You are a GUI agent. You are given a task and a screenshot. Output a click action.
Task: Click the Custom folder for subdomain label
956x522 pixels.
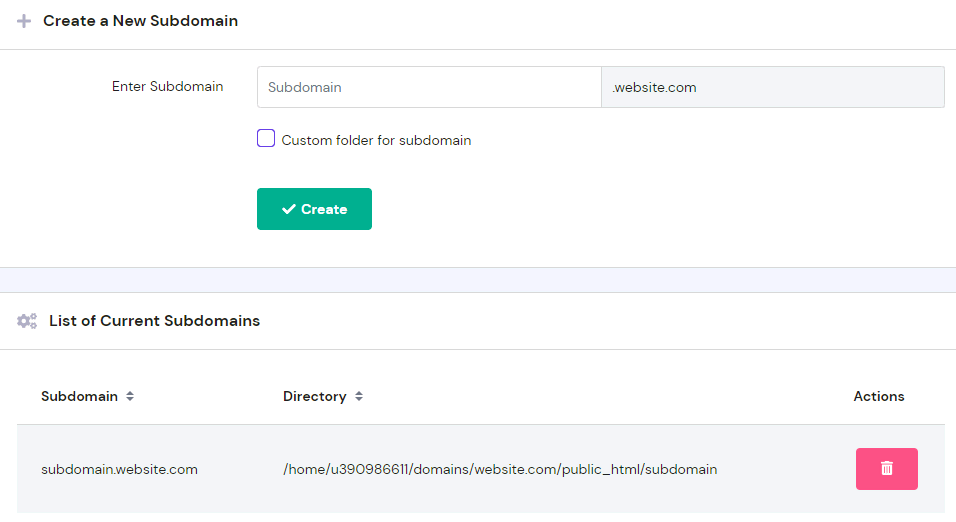[376, 140]
